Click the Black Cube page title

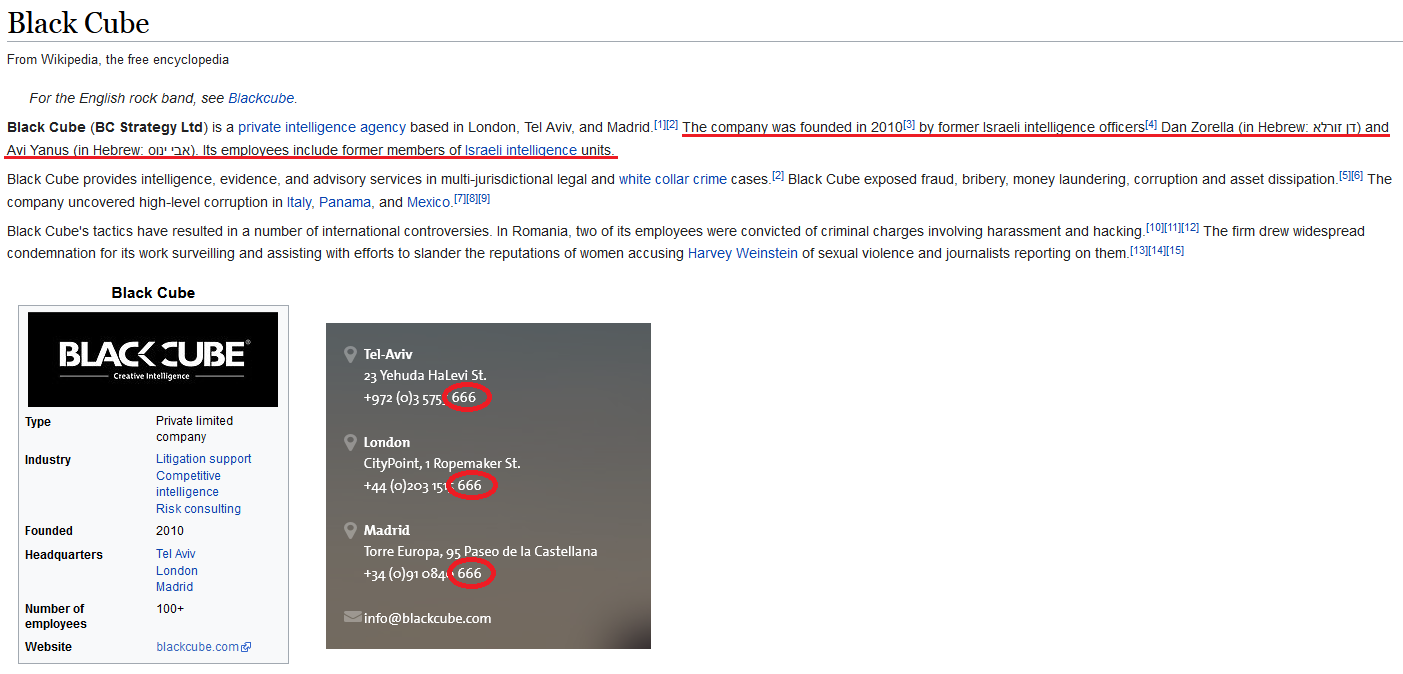(x=79, y=21)
